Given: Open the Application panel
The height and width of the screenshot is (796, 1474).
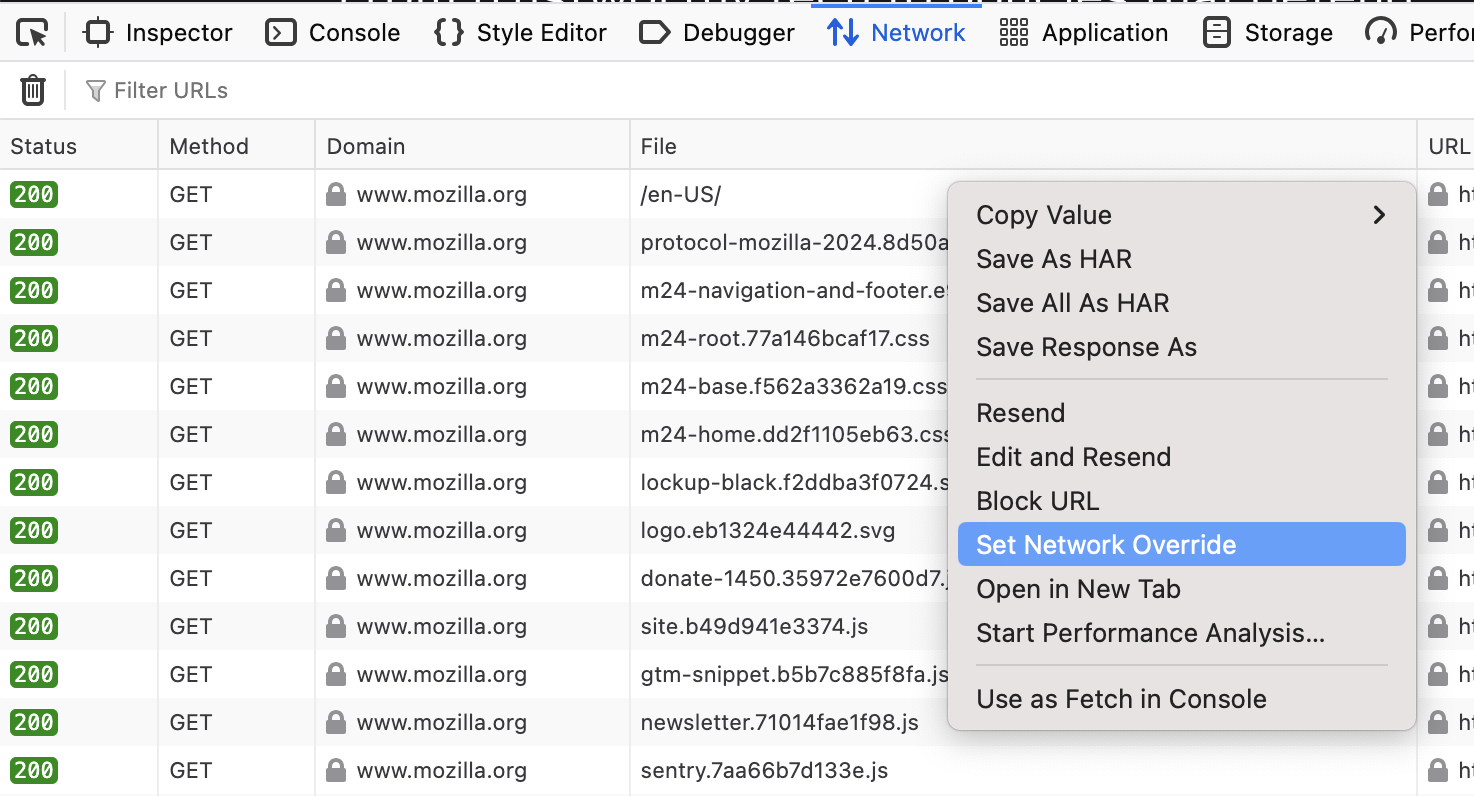Looking at the screenshot, I should (1084, 33).
